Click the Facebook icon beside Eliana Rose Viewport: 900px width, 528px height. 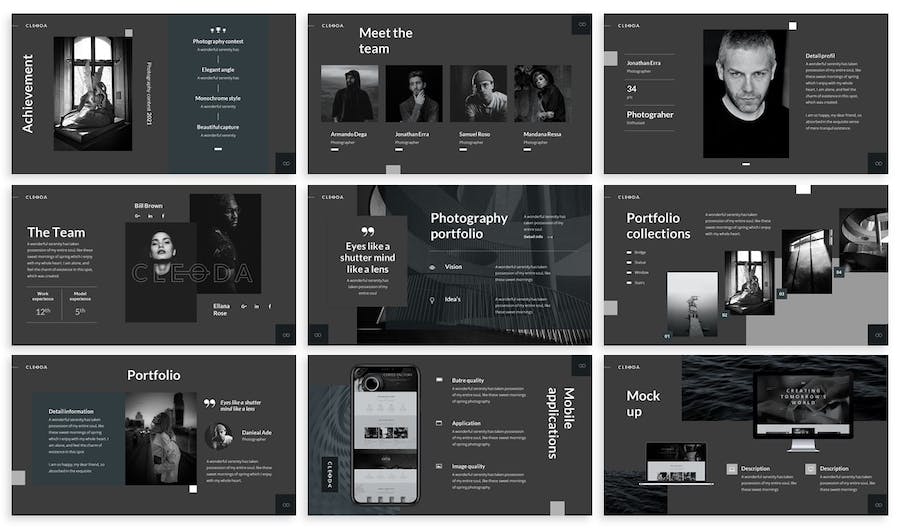click(270, 306)
